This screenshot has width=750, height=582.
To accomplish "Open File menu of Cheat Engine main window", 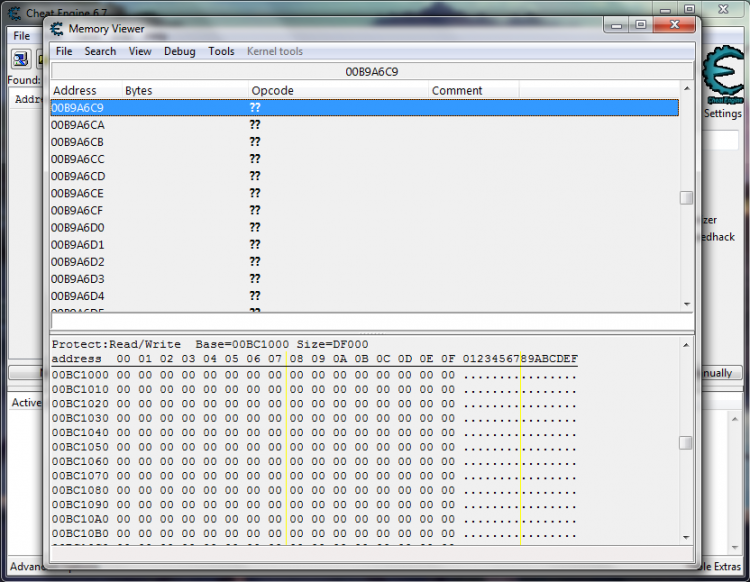I will click(22, 36).
